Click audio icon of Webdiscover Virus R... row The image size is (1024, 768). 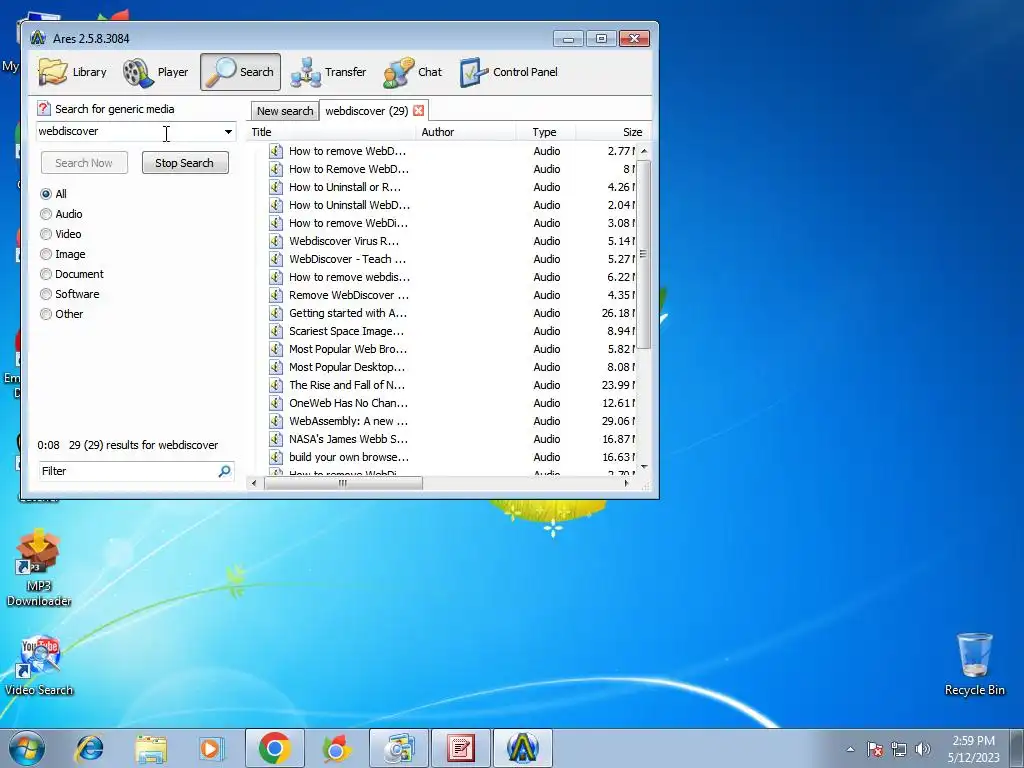(276, 241)
